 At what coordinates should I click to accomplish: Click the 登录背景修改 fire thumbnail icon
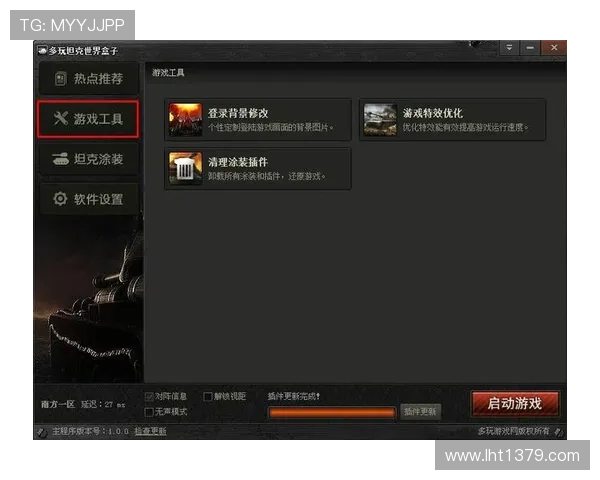tap(186, 120)
